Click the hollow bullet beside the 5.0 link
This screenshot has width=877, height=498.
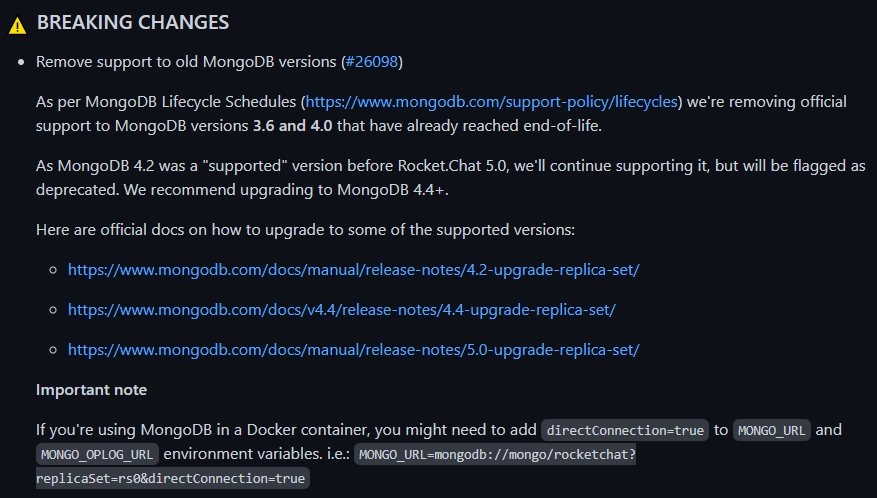point(53,350)
